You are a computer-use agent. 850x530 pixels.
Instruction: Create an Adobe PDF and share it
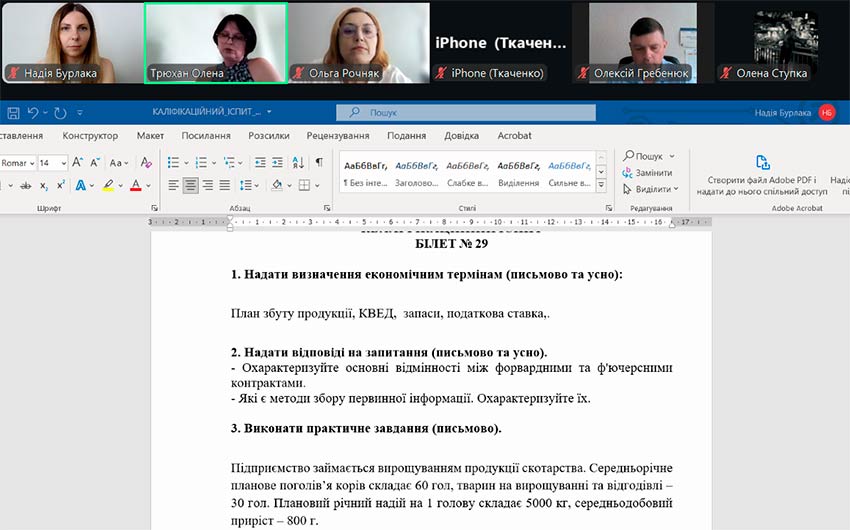(x=762, y=176)
